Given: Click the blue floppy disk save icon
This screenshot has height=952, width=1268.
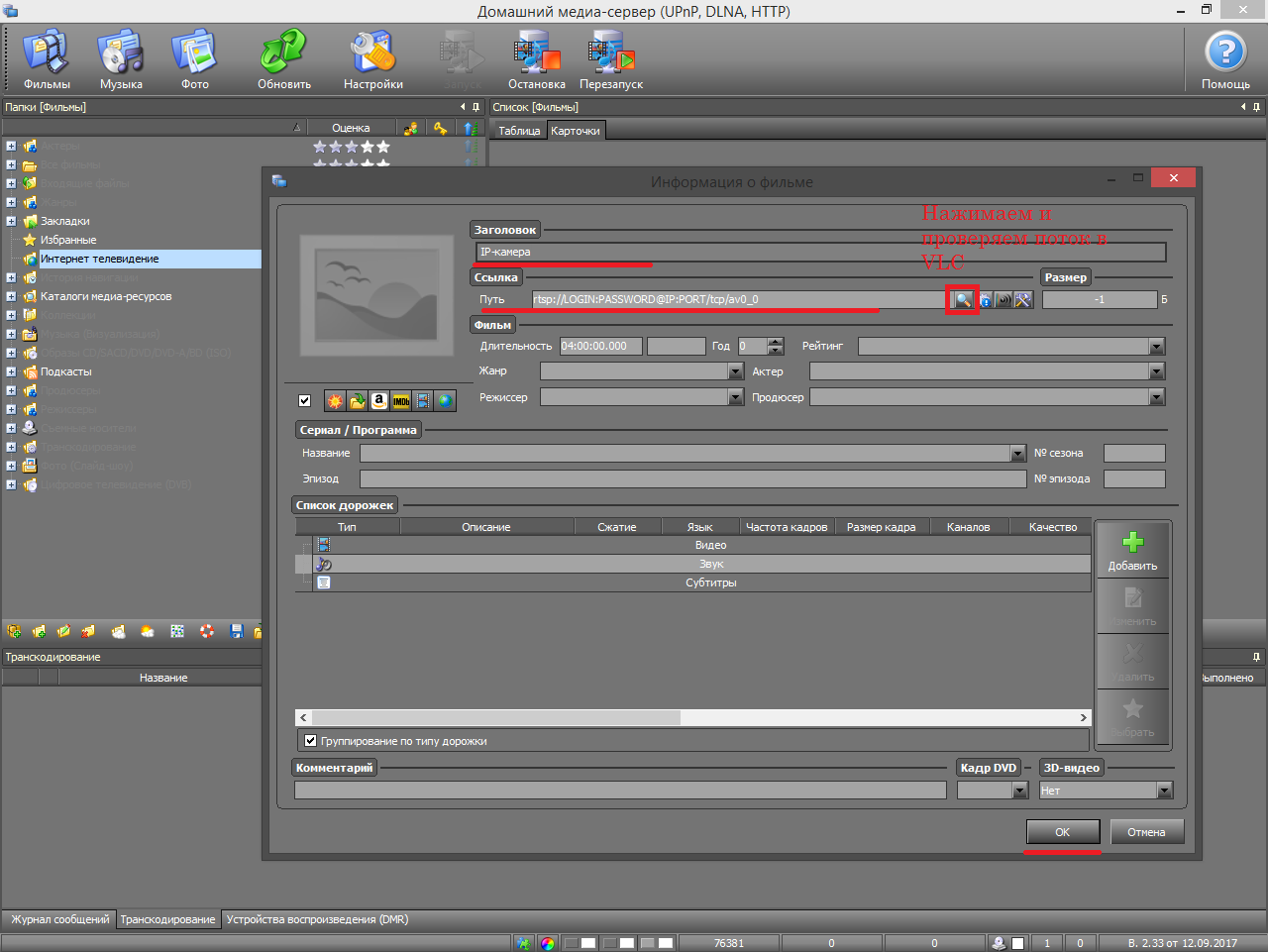Looking at the screenshot, I should (x=237, y=631).
